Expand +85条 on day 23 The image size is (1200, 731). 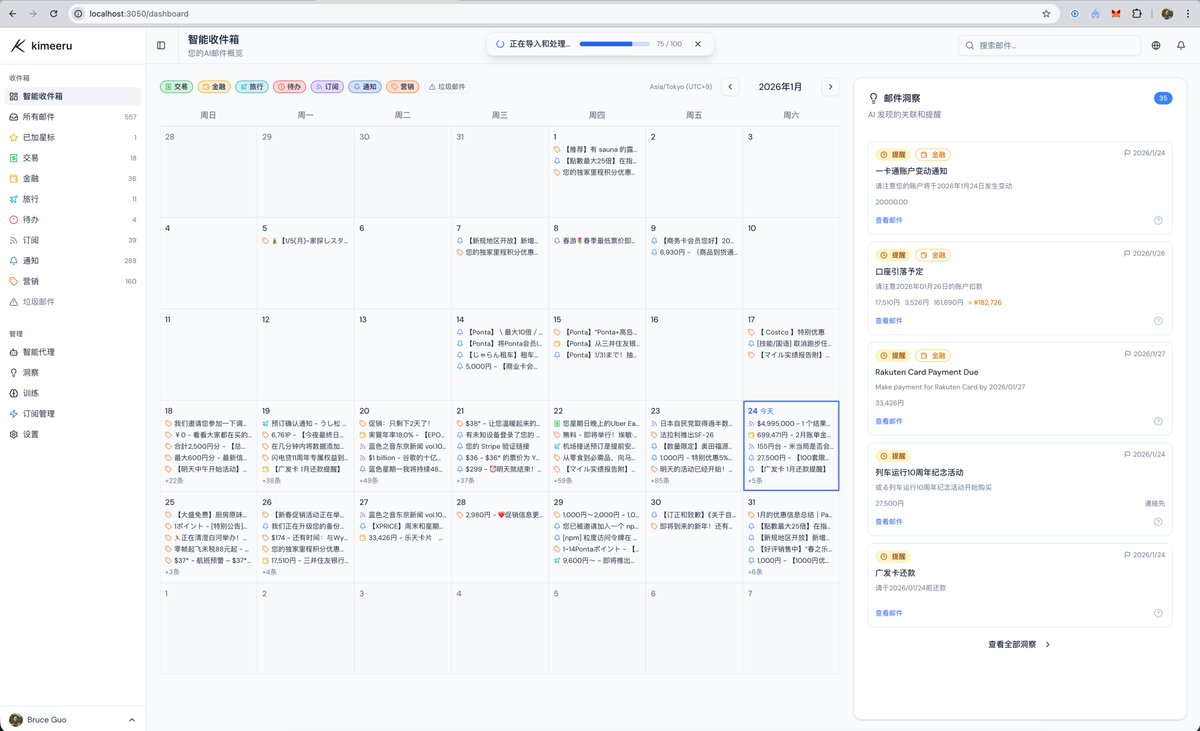660,481
